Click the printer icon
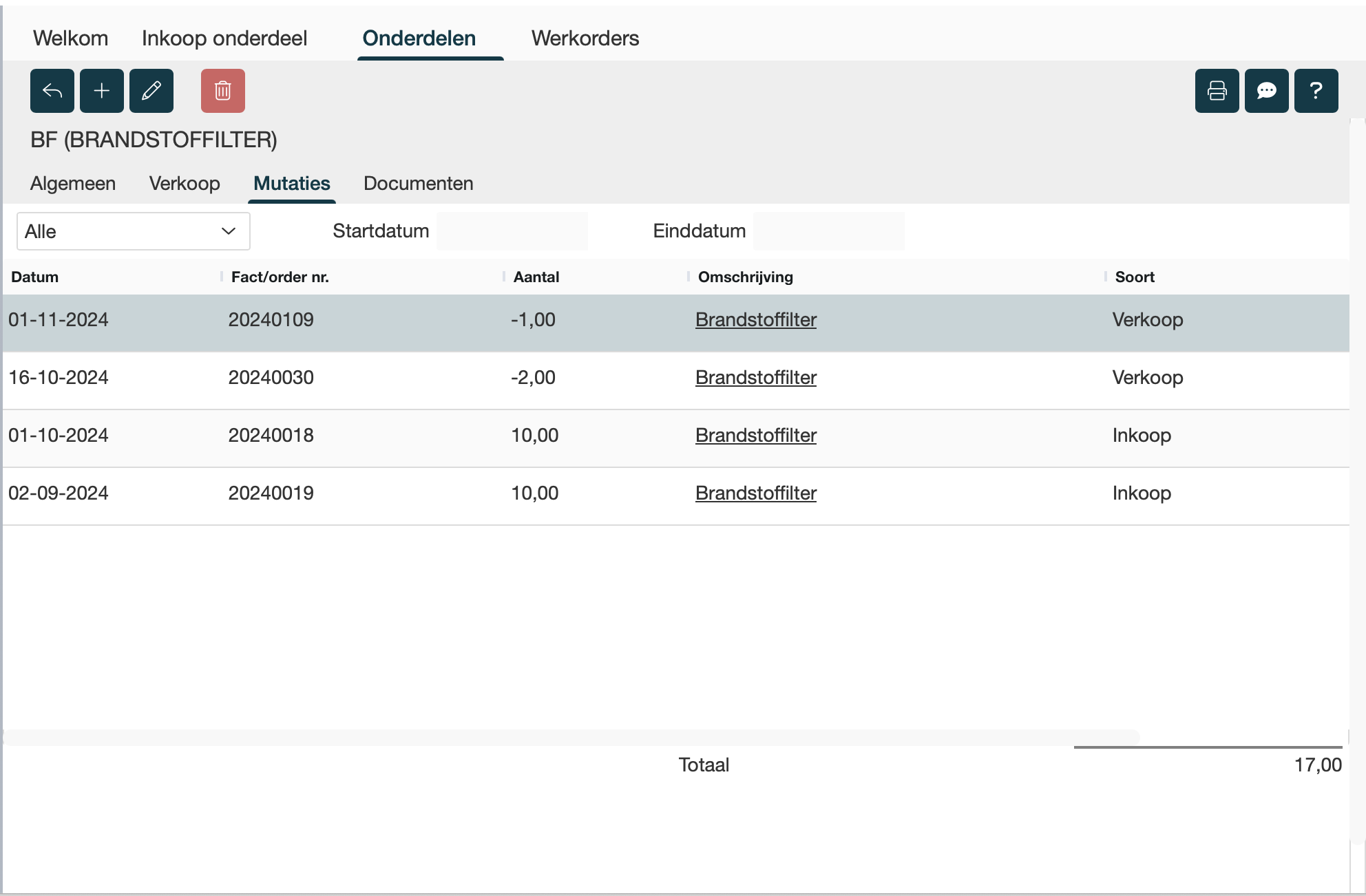The height and width of the screenshot is (896, 1366). 1217,91
